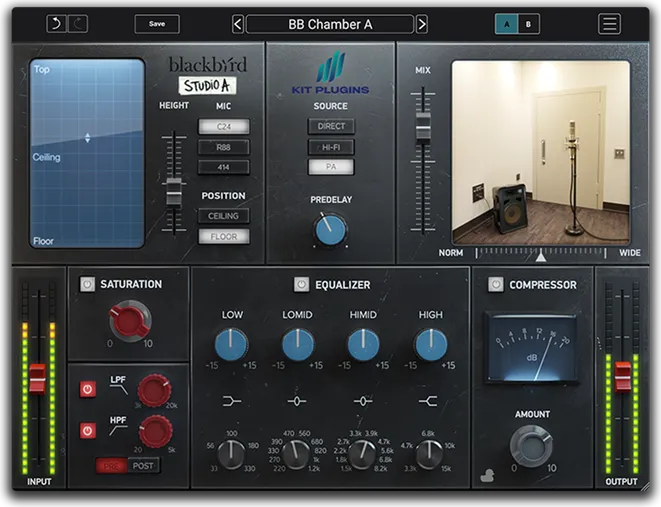
Task: Click the LOMID bell shape icon
Action: coord(297,402)
